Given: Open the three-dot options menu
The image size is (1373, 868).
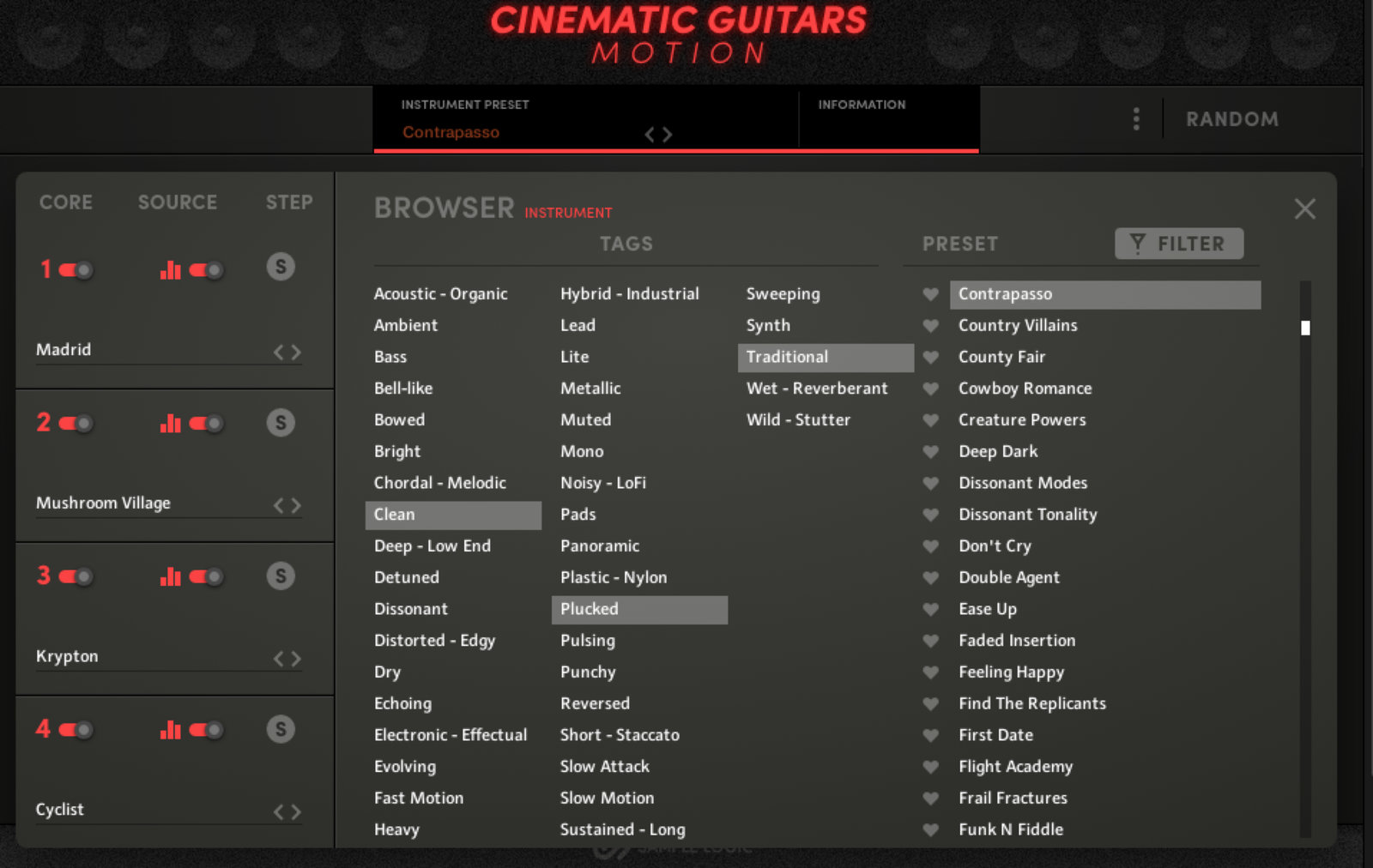Looking at the screenshot, I should 1134,118.
